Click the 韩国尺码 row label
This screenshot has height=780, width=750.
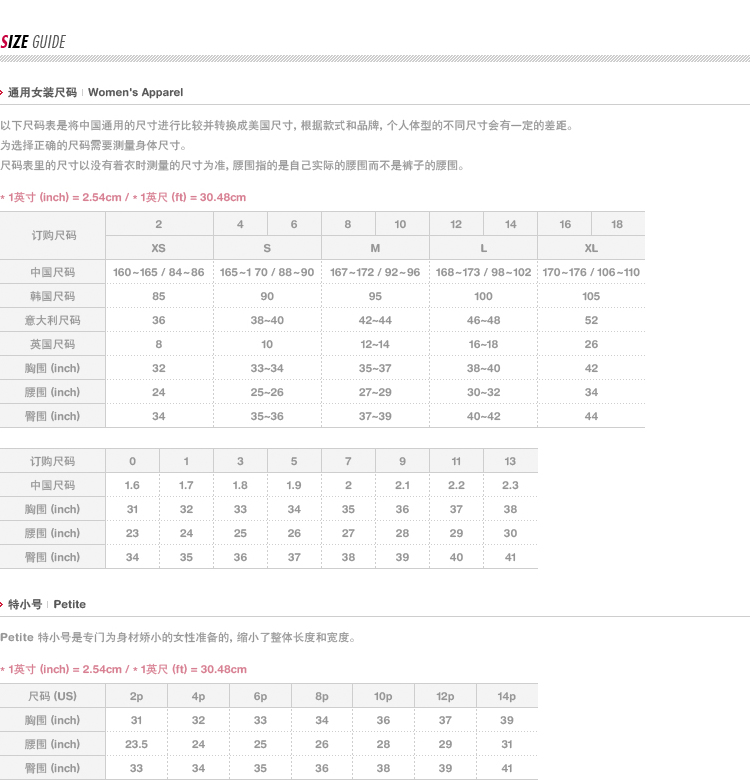click(52, 296)
